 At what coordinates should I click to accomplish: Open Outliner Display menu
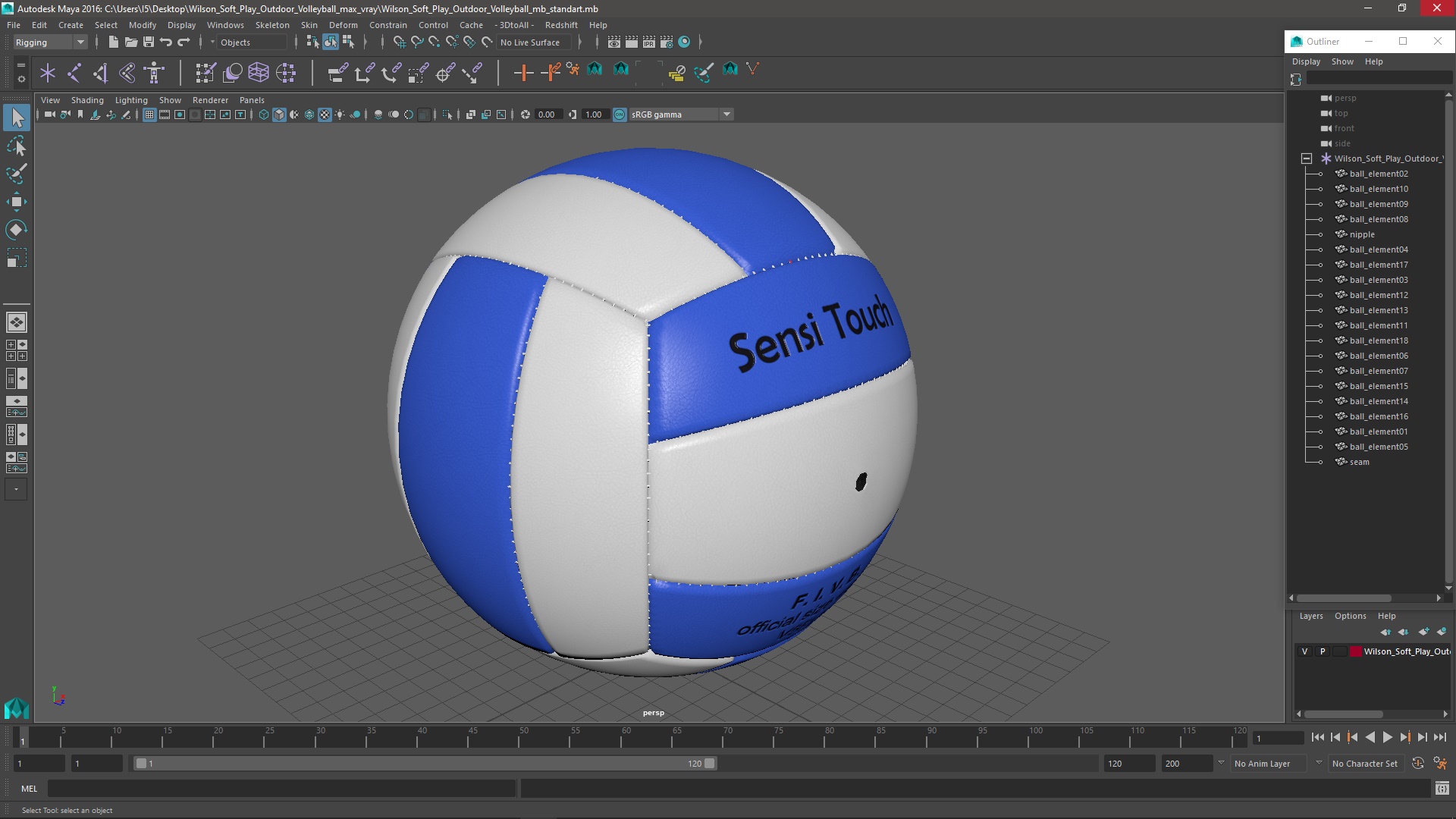[x=1306, y=61]
